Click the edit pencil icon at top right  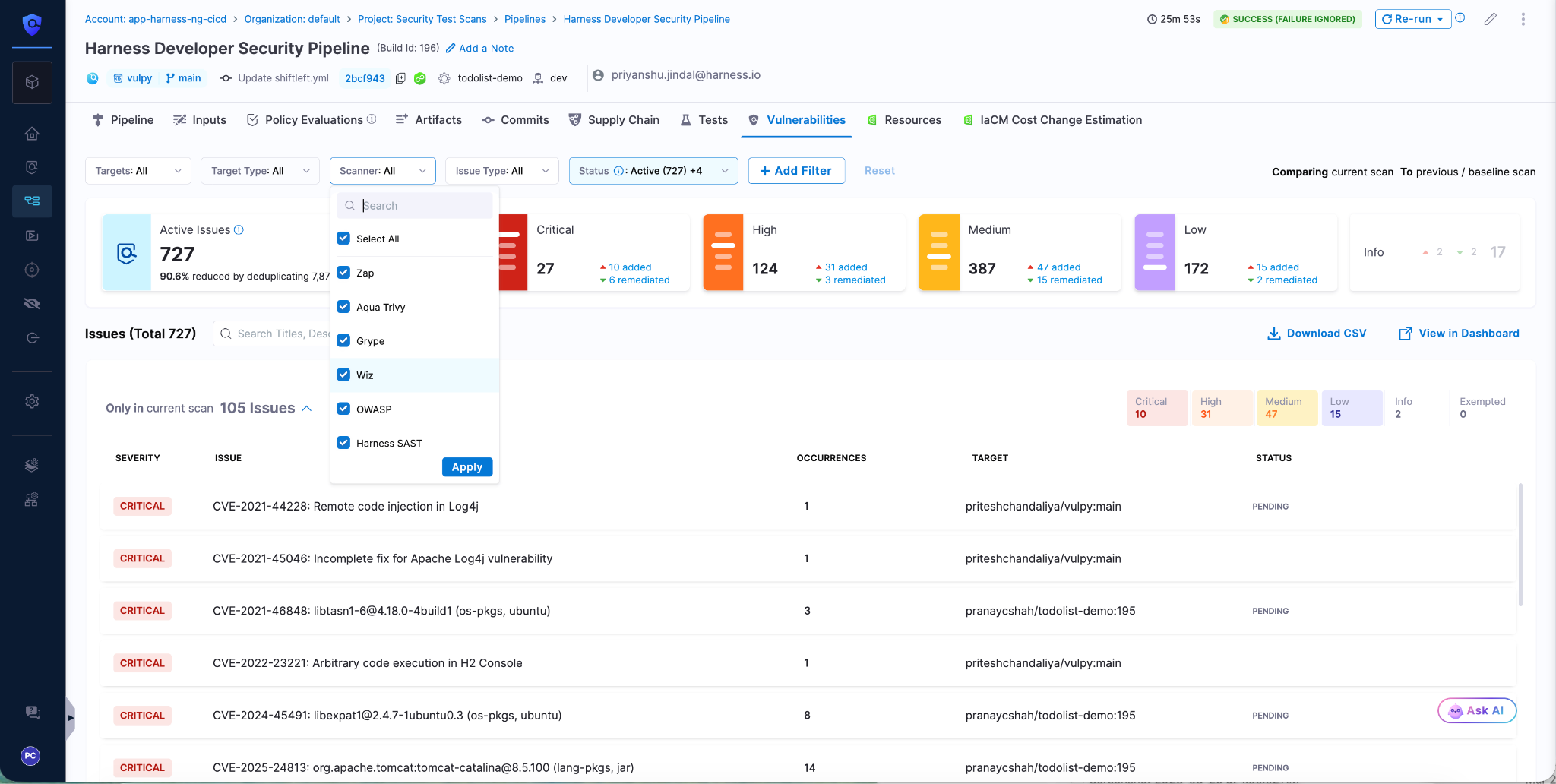point(1491,19)
